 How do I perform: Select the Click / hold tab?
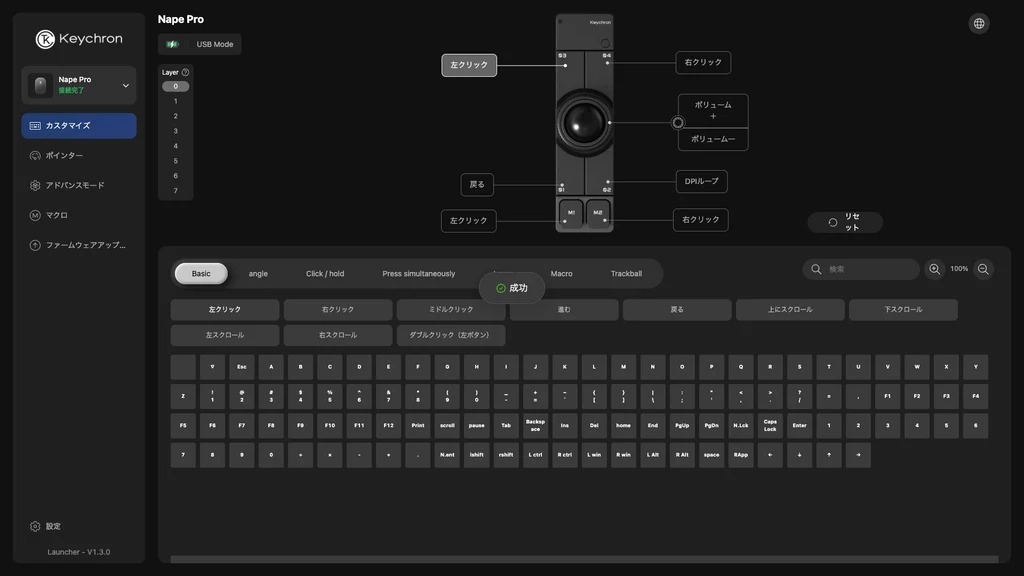325,274
